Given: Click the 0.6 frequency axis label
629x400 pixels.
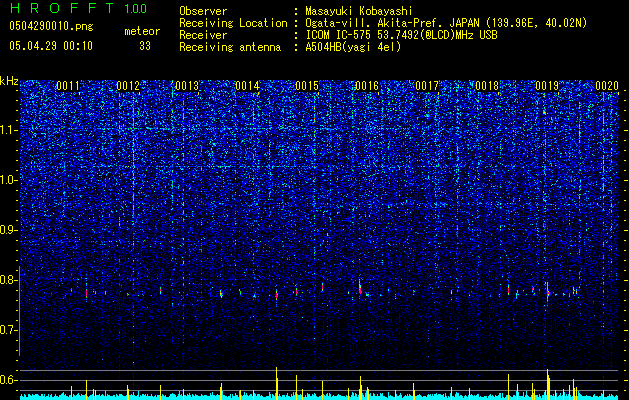Looking at the screenshot, I should (8, 380).
